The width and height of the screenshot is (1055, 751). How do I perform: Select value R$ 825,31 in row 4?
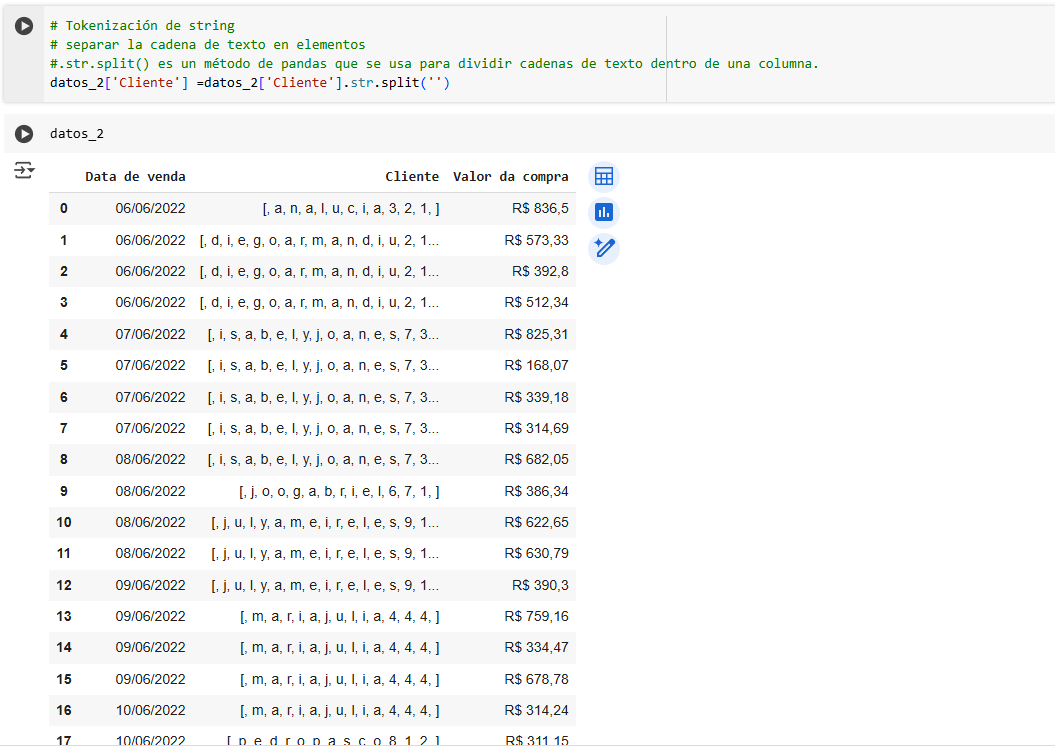[536, 334]
